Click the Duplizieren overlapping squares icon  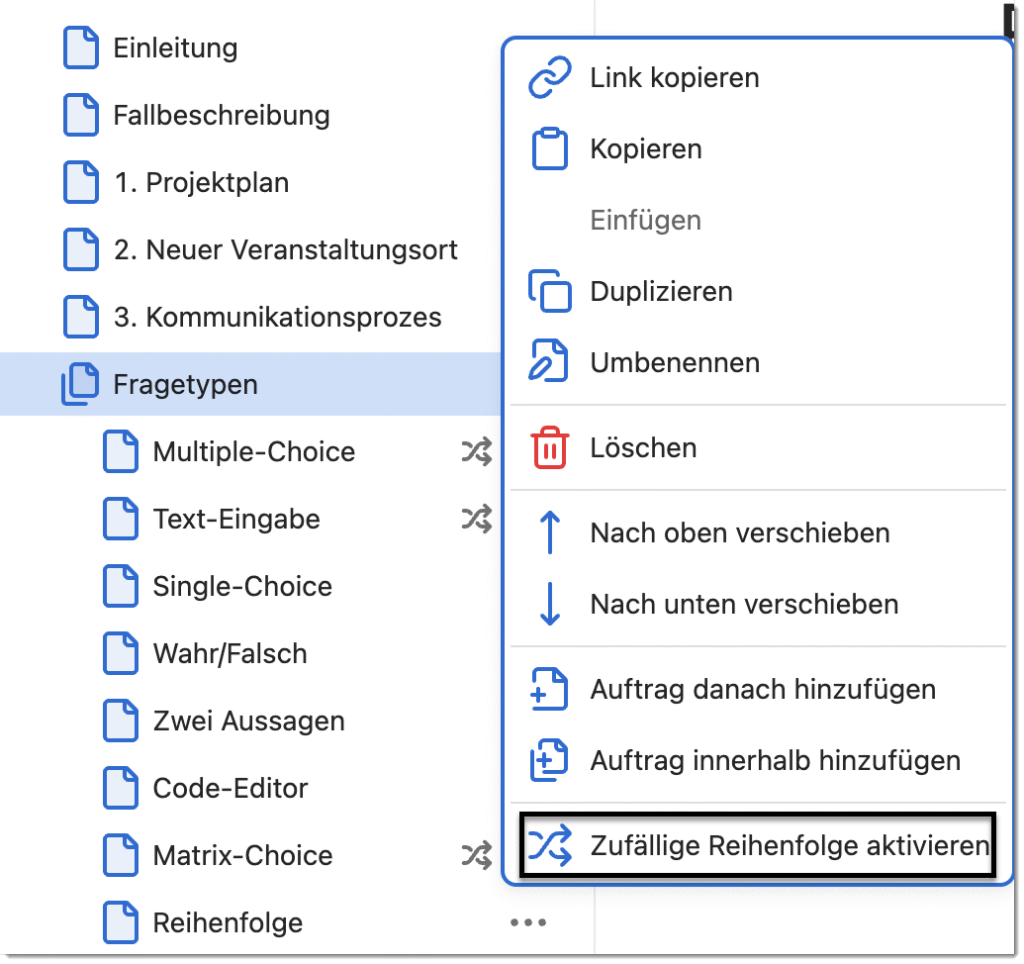pyautogui.click(x=549, y=292)
